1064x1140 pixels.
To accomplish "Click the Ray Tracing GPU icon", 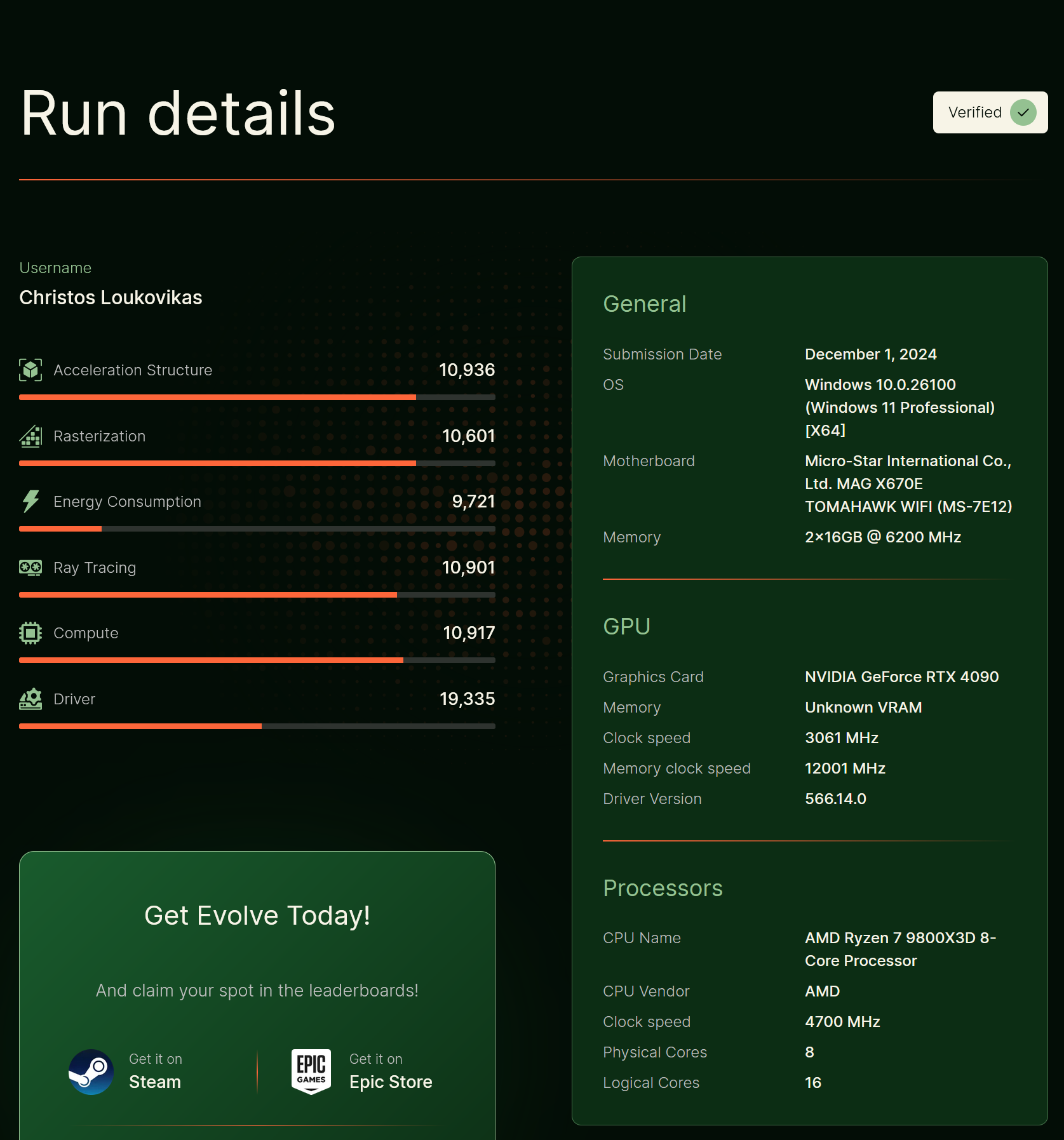I will (x=30, y=567).
